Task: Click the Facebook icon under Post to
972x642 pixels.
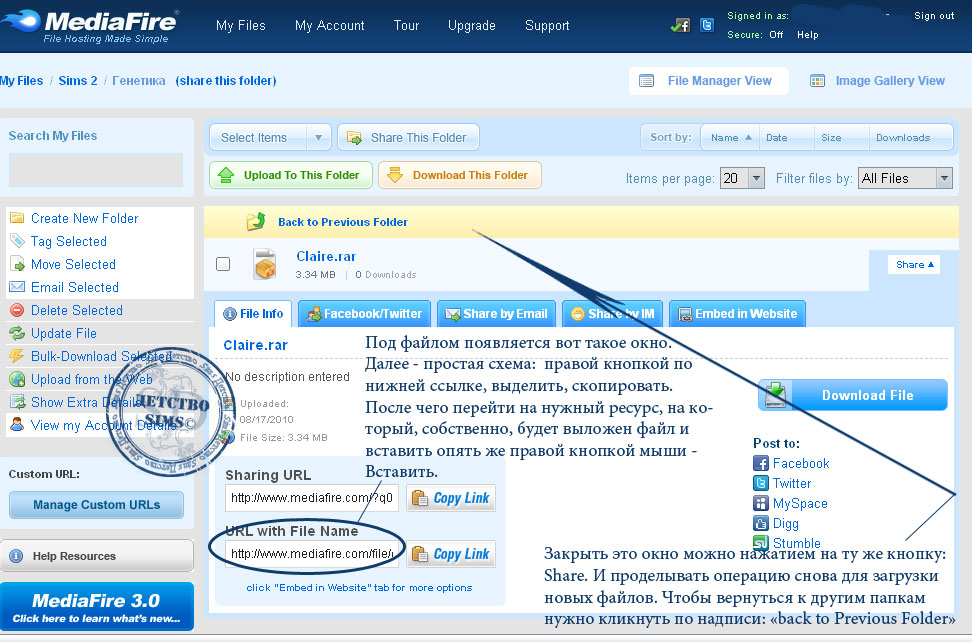Action: click(761, 464)
